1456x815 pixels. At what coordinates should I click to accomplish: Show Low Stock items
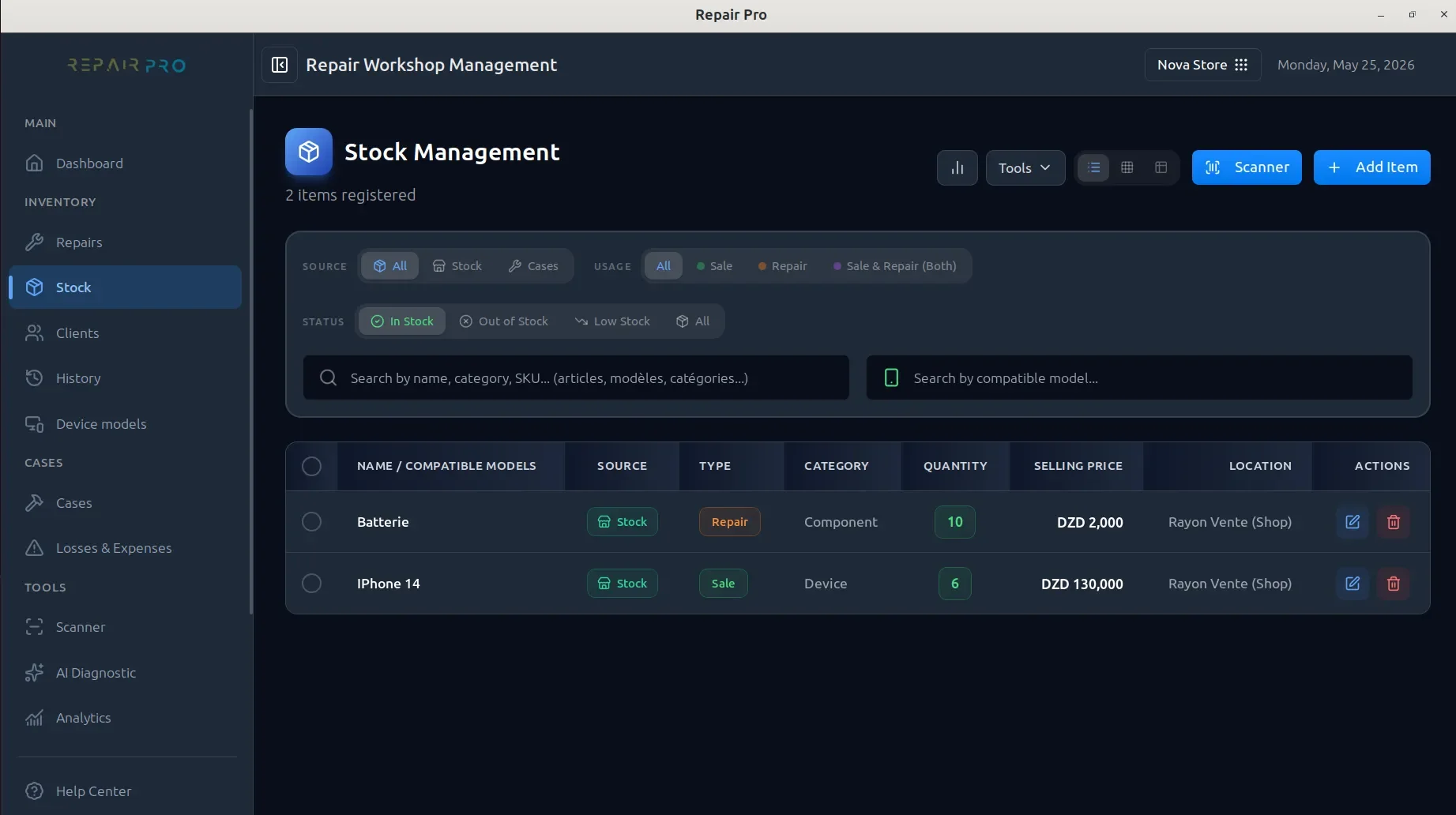click(x=612, y=321)
